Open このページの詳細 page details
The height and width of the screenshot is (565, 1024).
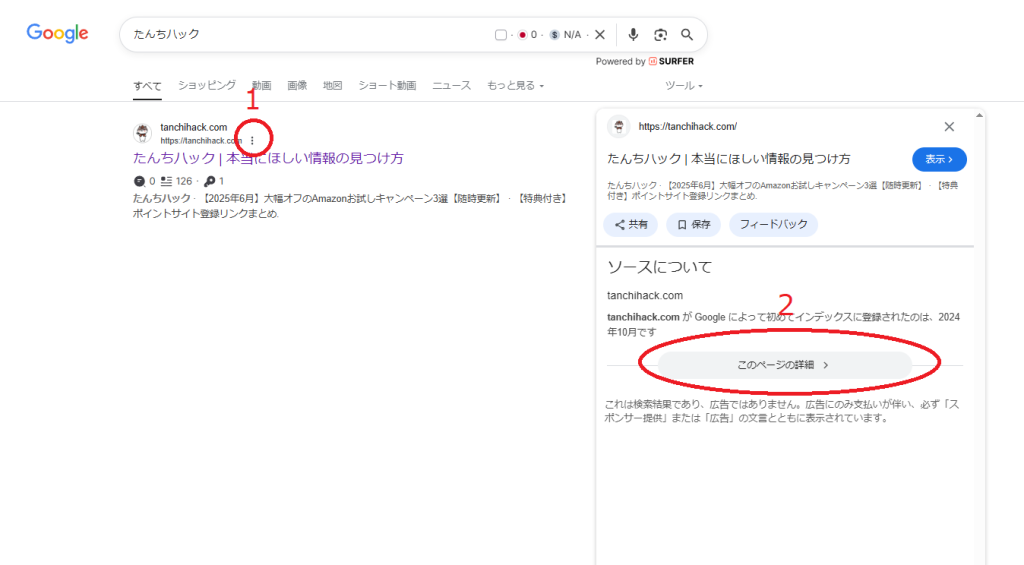coord(784,365)
